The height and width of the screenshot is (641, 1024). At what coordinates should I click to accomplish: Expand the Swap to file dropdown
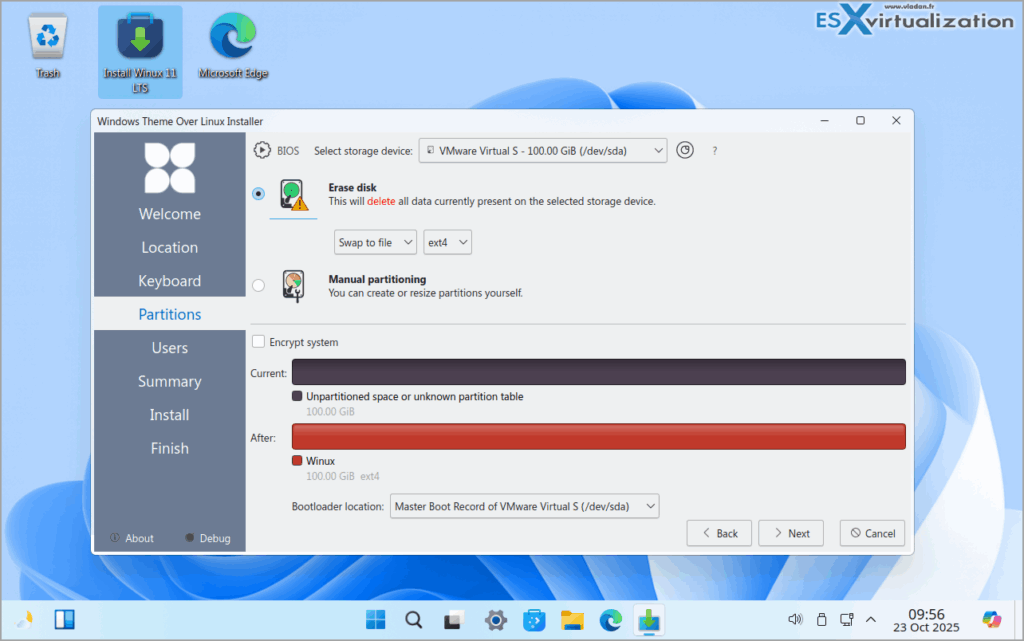click(375, 241)
